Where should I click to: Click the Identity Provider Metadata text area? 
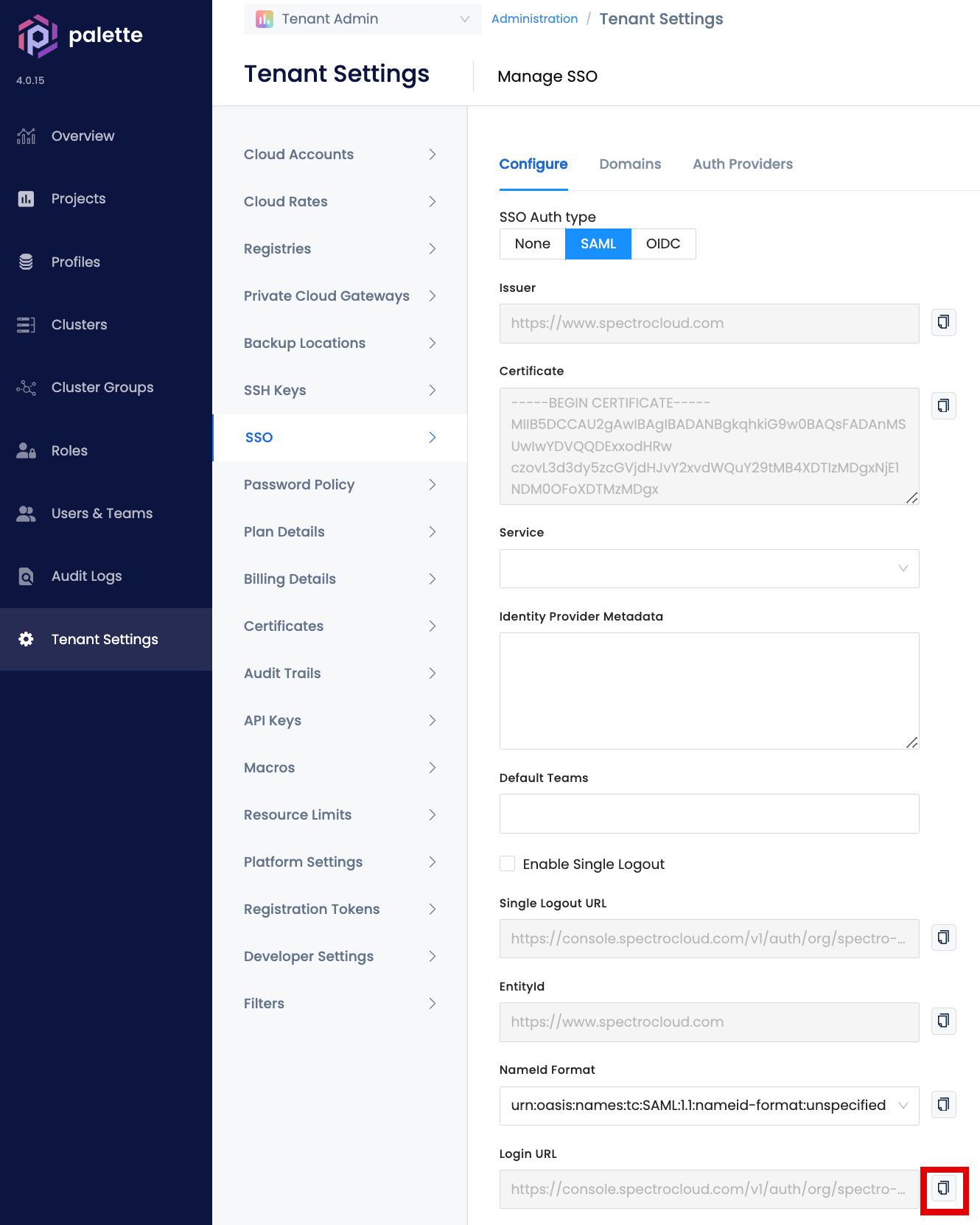pos(709,691)
